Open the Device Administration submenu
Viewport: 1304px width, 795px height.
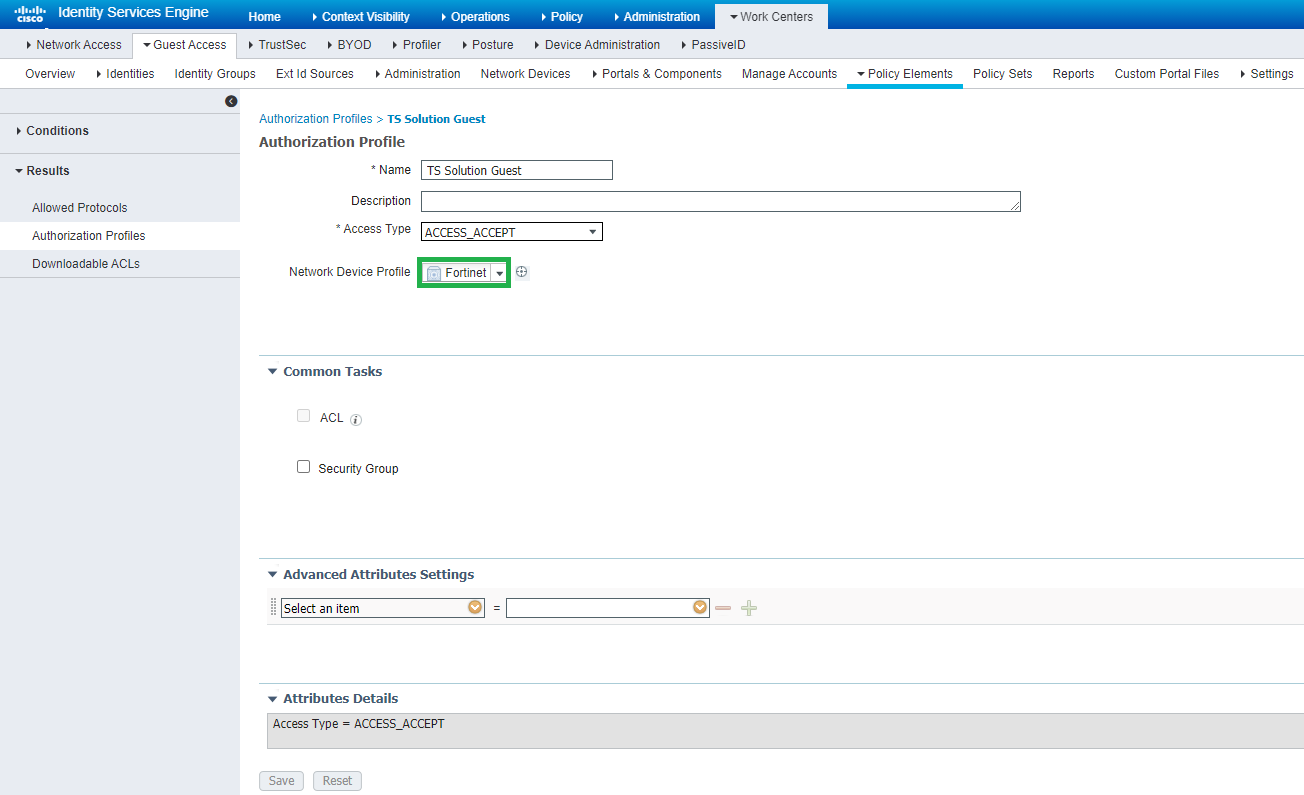[x=597, y=45]
